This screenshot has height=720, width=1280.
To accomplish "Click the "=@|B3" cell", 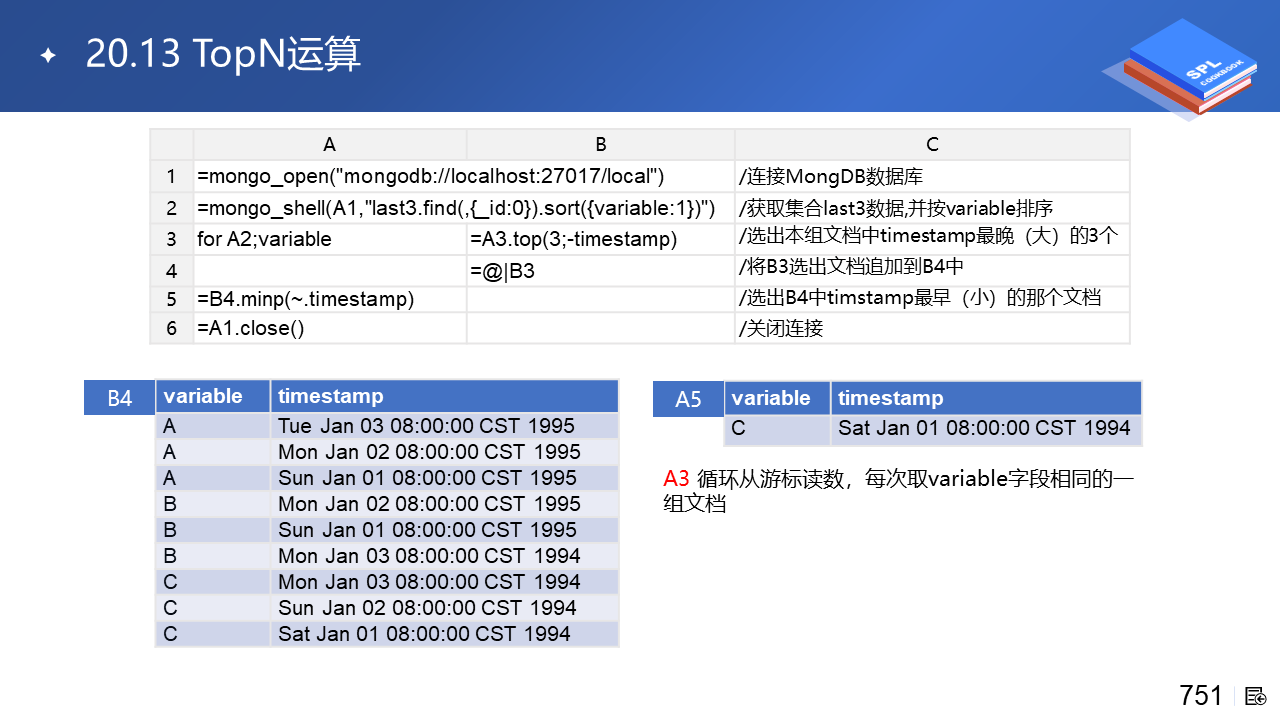I will pyautogui.click(x=601, y=271).
